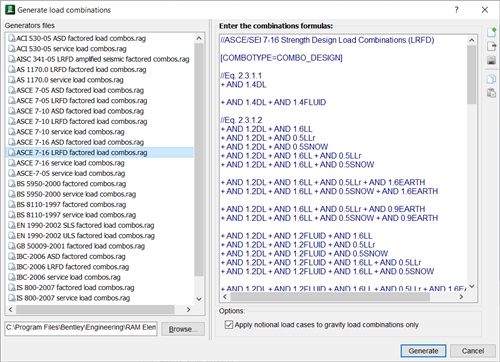Click the formulas editor scroll down arrow
Screen dimensions: 500x362
472,286
